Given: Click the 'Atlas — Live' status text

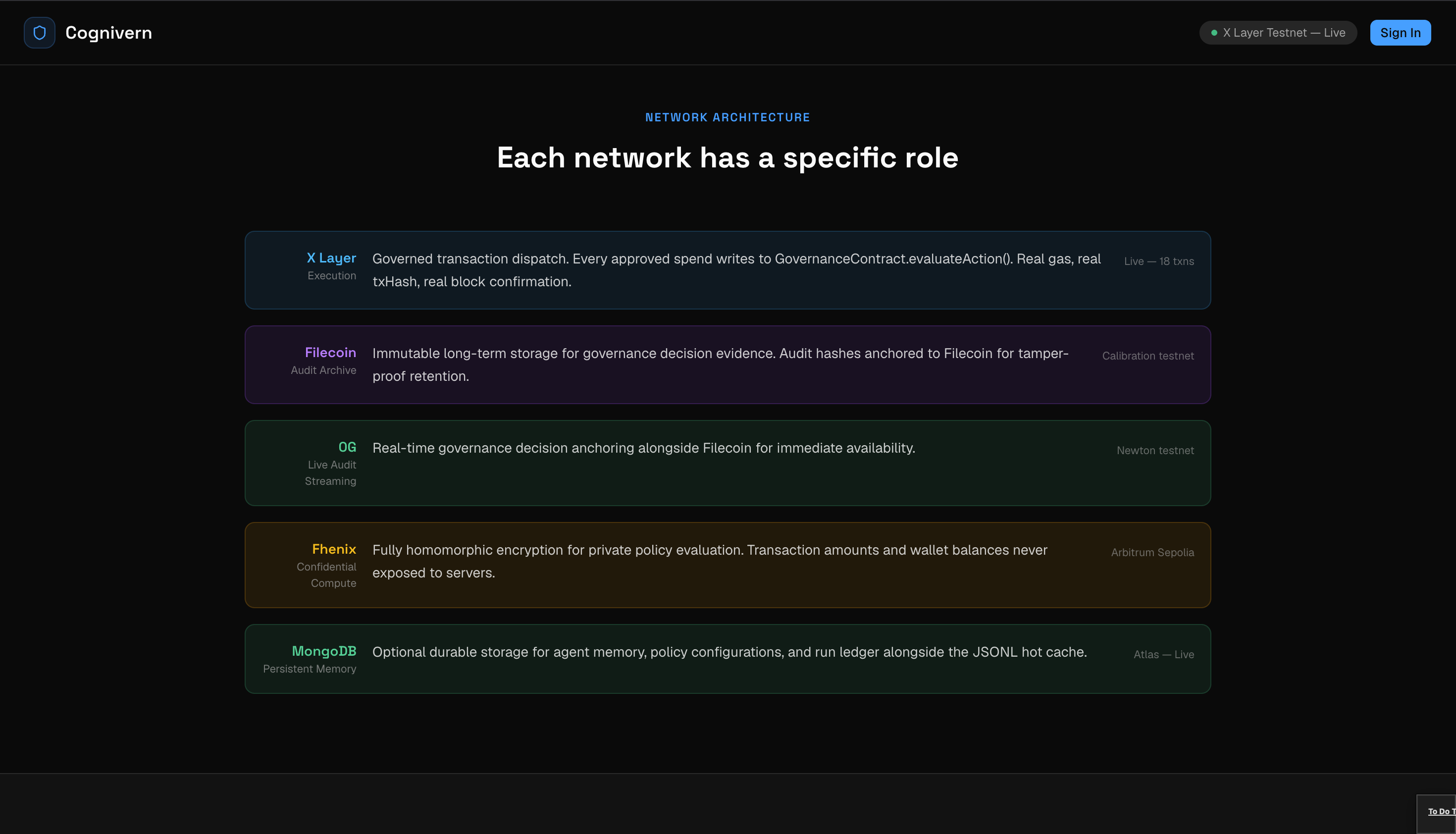Looking at the screenshot, I should click(x=1164, y=654).
